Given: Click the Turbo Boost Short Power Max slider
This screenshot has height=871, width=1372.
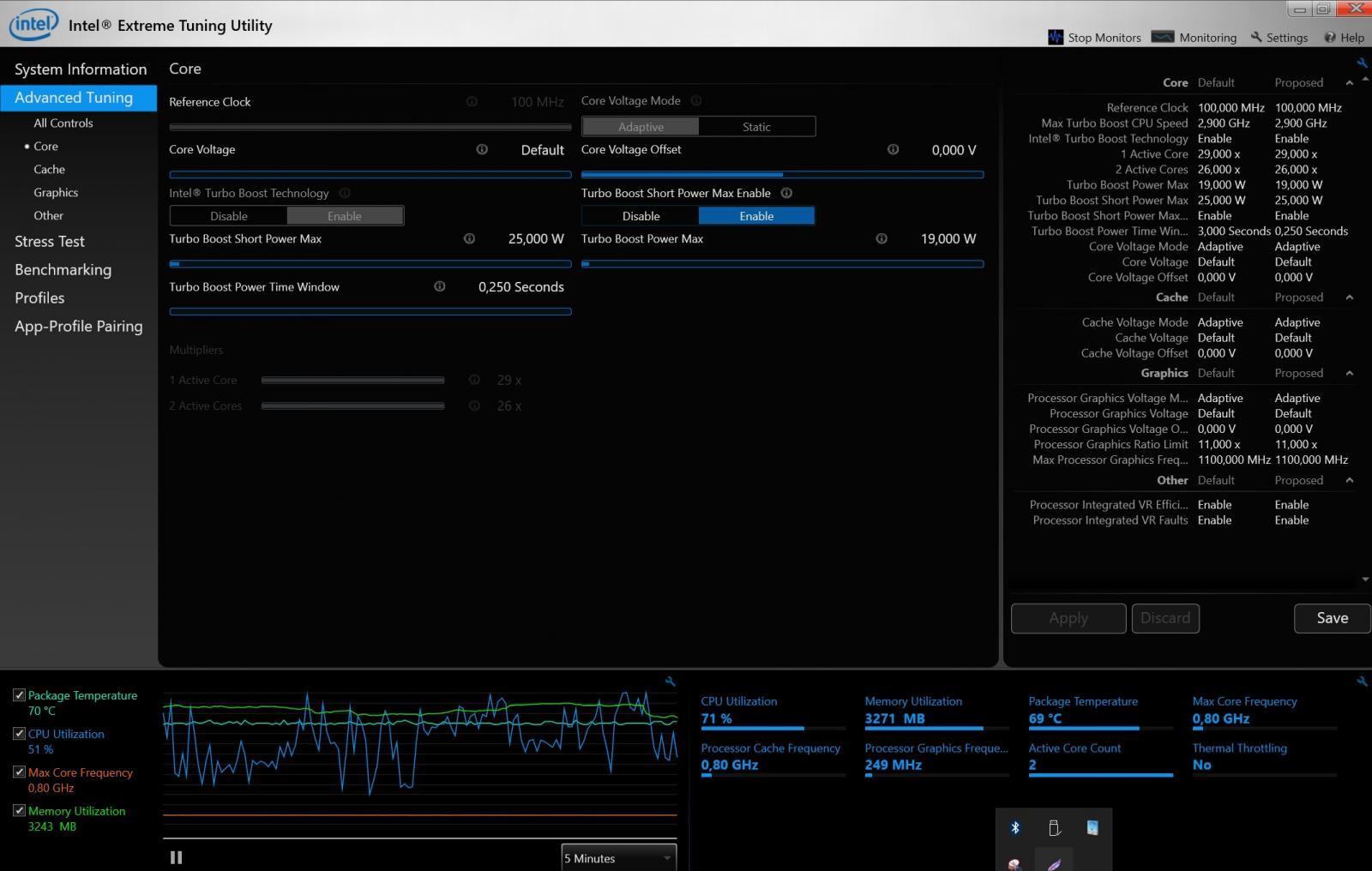Looking at the screenshot, I should click(370, 264).
